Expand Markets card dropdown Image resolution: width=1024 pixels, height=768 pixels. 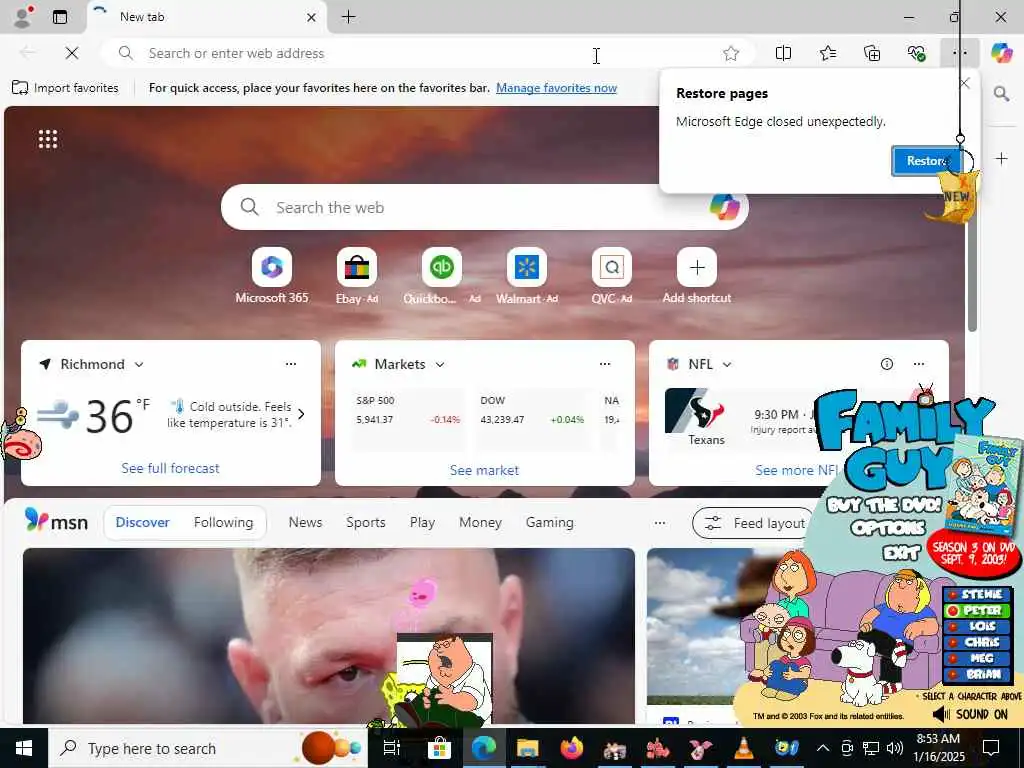(x=440, y=364)
